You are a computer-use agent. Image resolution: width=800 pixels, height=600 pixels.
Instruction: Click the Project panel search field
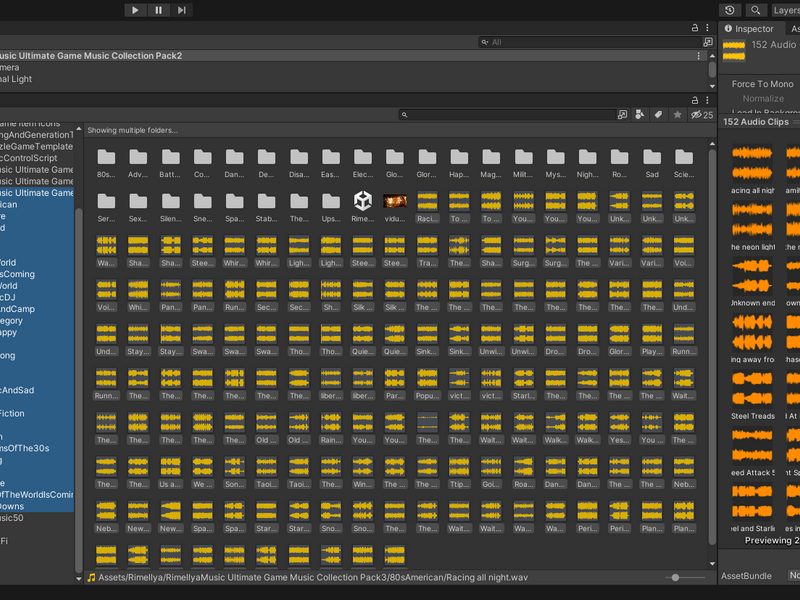[x=508, y=115]
